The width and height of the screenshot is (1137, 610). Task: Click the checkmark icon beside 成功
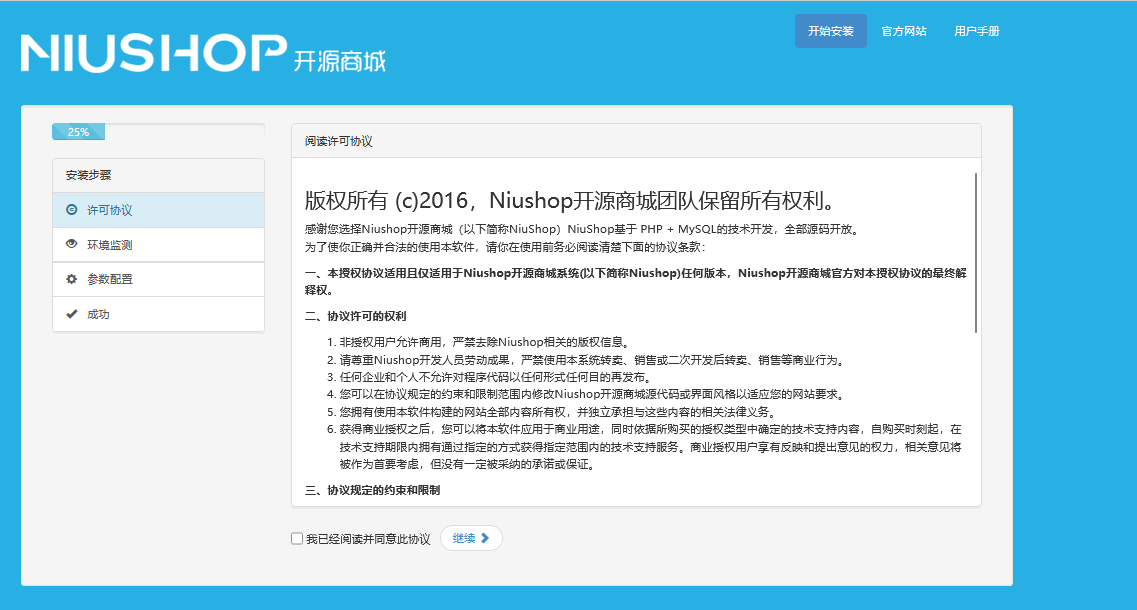[x=72, y=314]
